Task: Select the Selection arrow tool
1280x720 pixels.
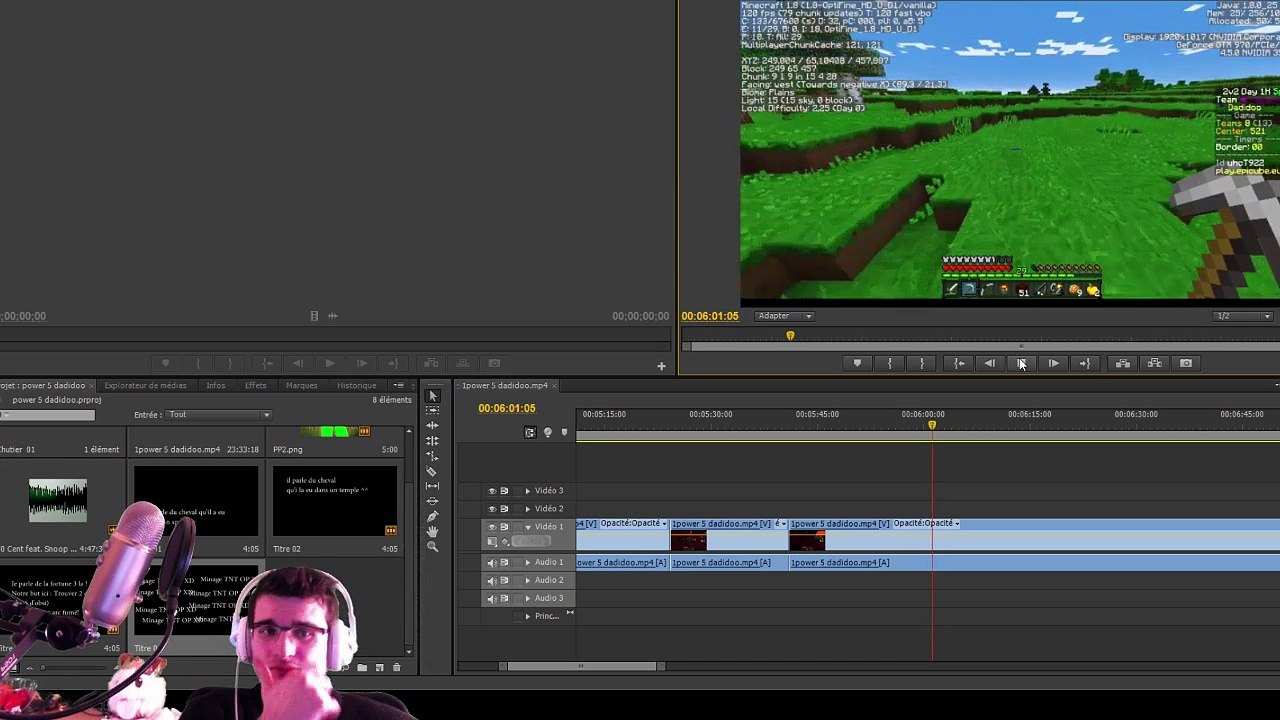Action: pos(433,397)
